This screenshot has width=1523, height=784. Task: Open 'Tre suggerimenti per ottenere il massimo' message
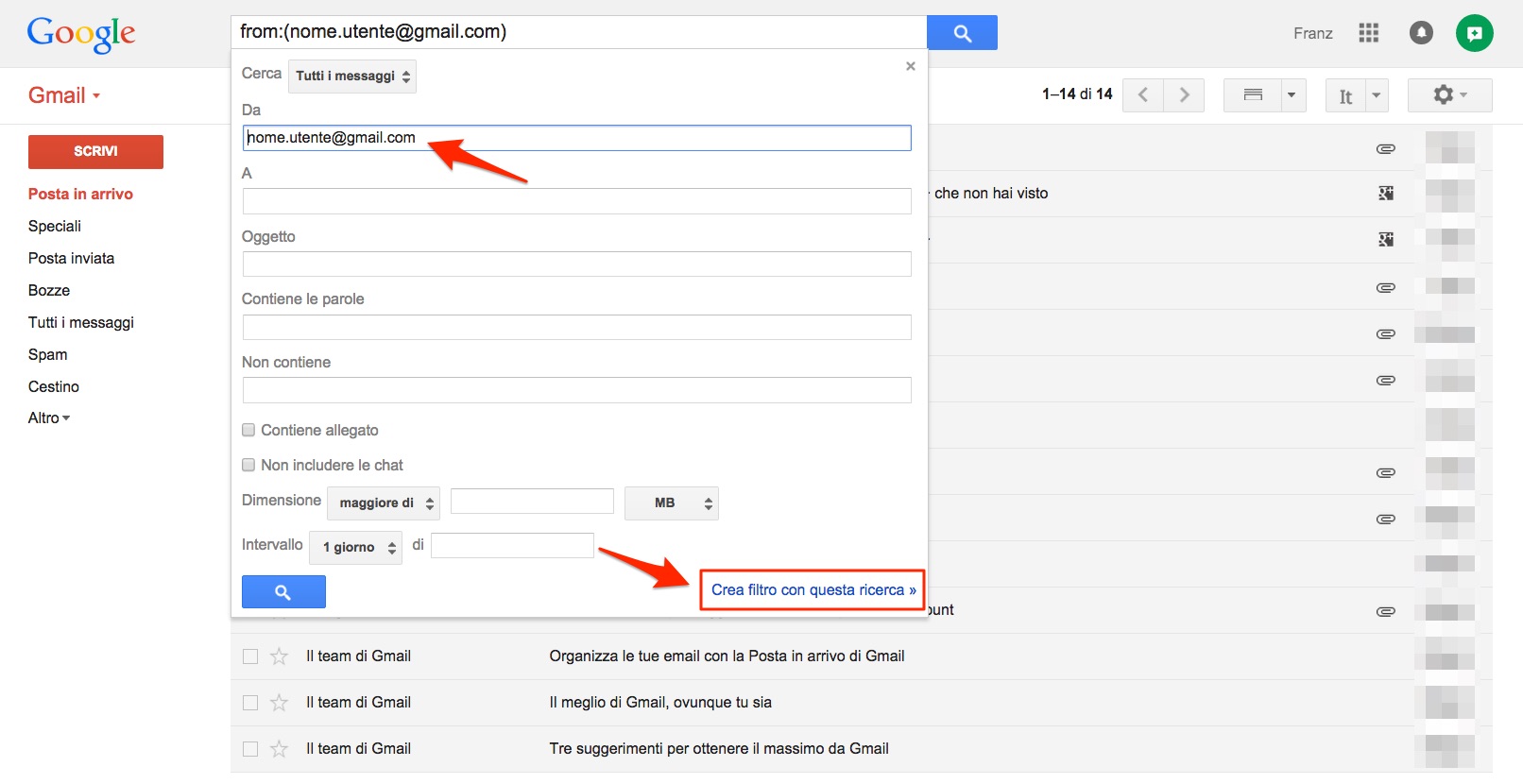tap(719, 749)
